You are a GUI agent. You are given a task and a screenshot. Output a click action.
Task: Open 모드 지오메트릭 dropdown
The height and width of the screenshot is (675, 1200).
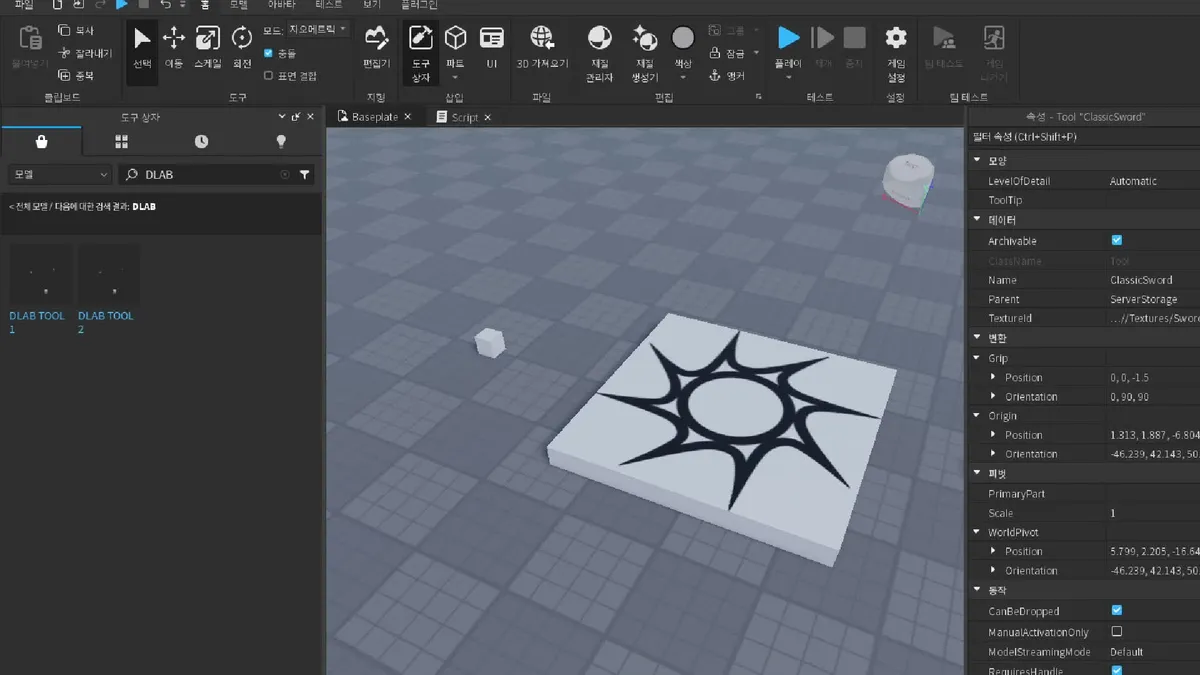(317, 30)
